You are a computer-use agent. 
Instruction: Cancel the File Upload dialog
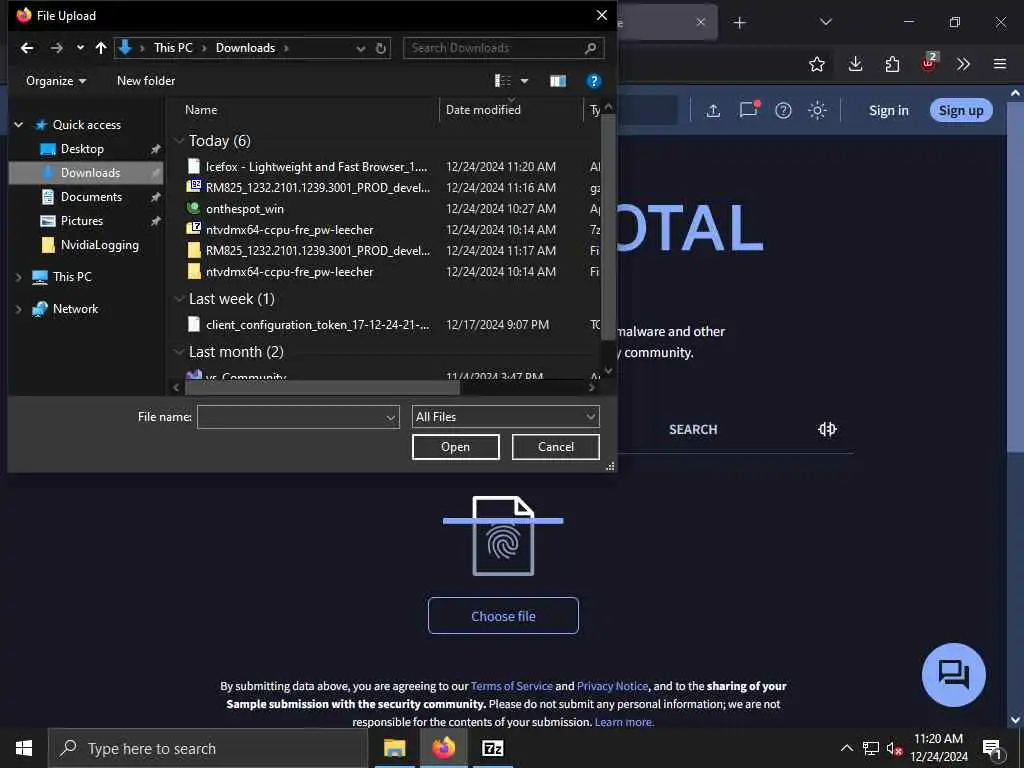pos(555,447)
